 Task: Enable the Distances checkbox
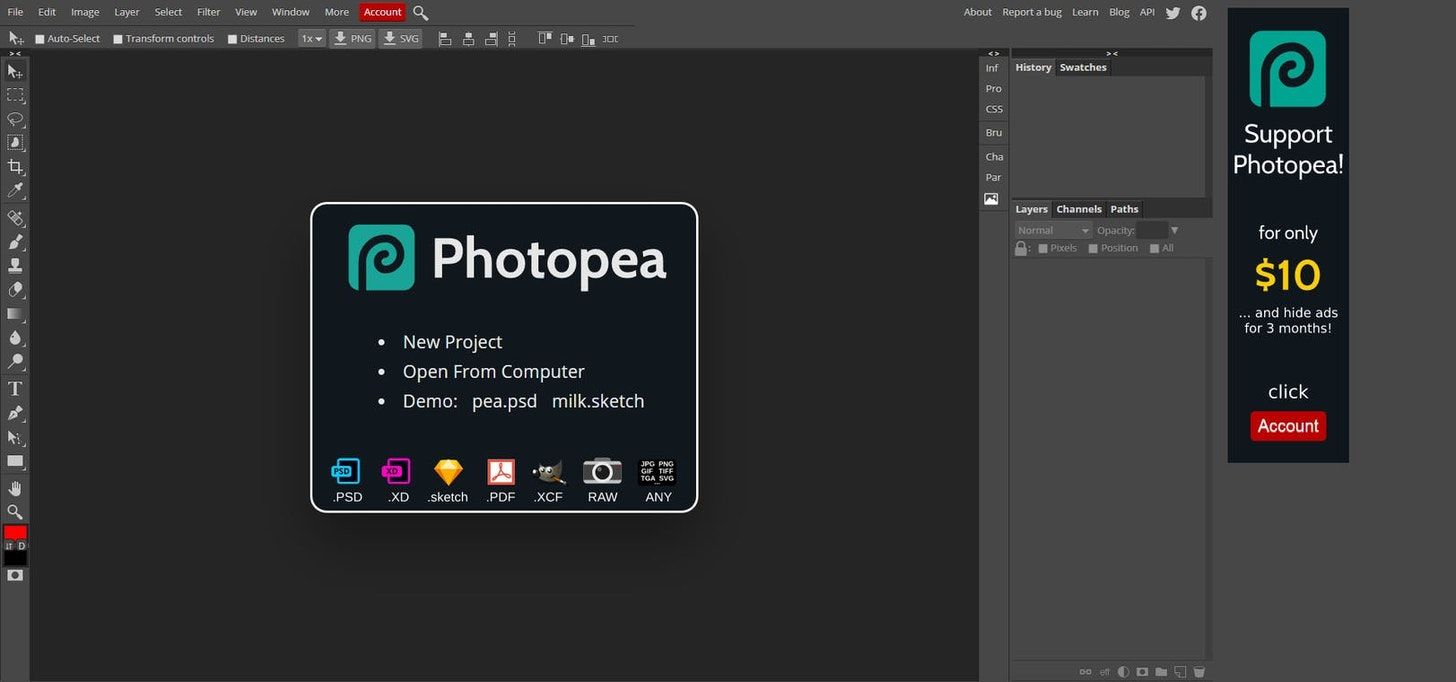(233, 39)
